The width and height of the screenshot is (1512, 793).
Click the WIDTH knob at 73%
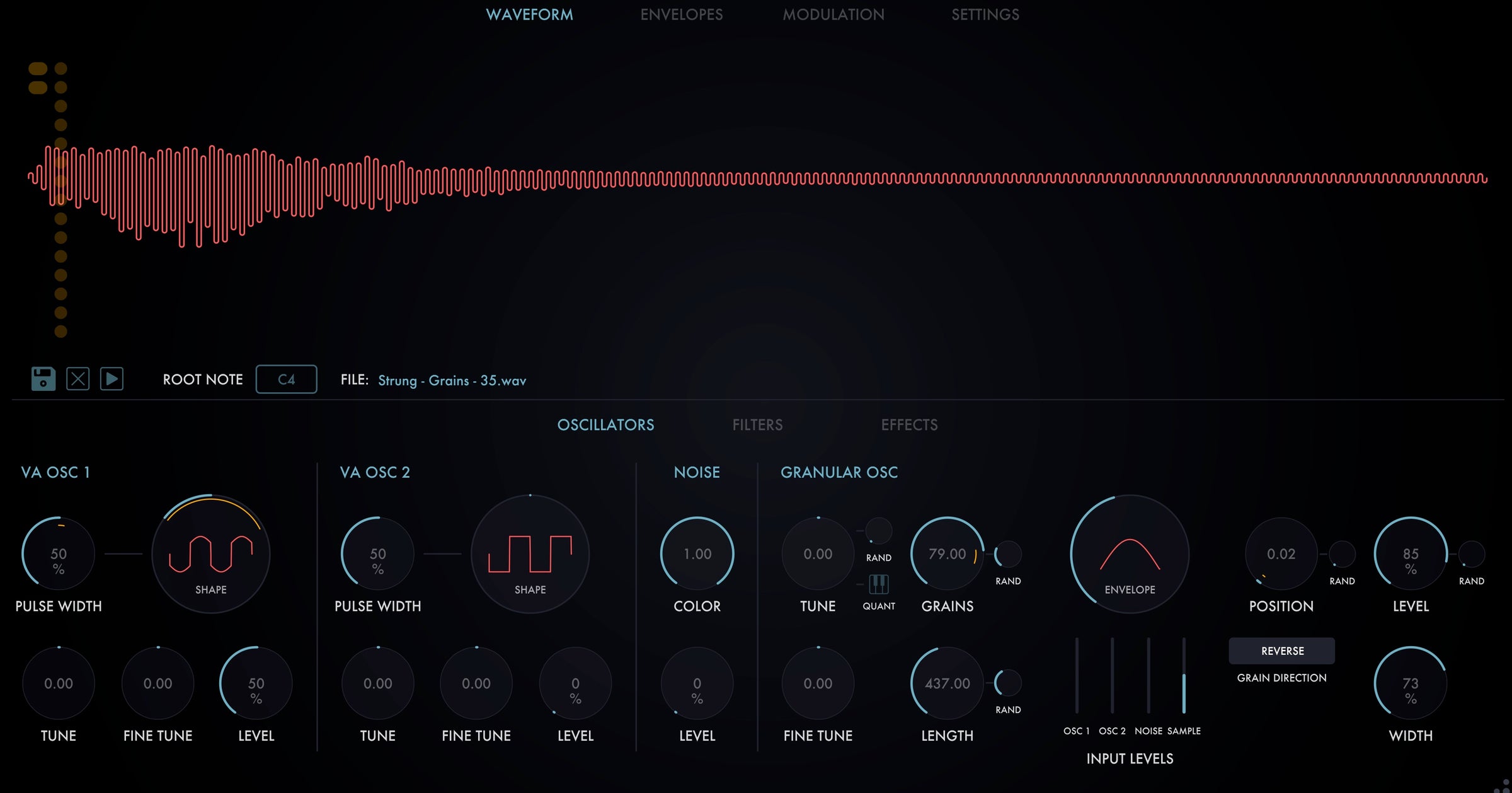point(1411,683)
